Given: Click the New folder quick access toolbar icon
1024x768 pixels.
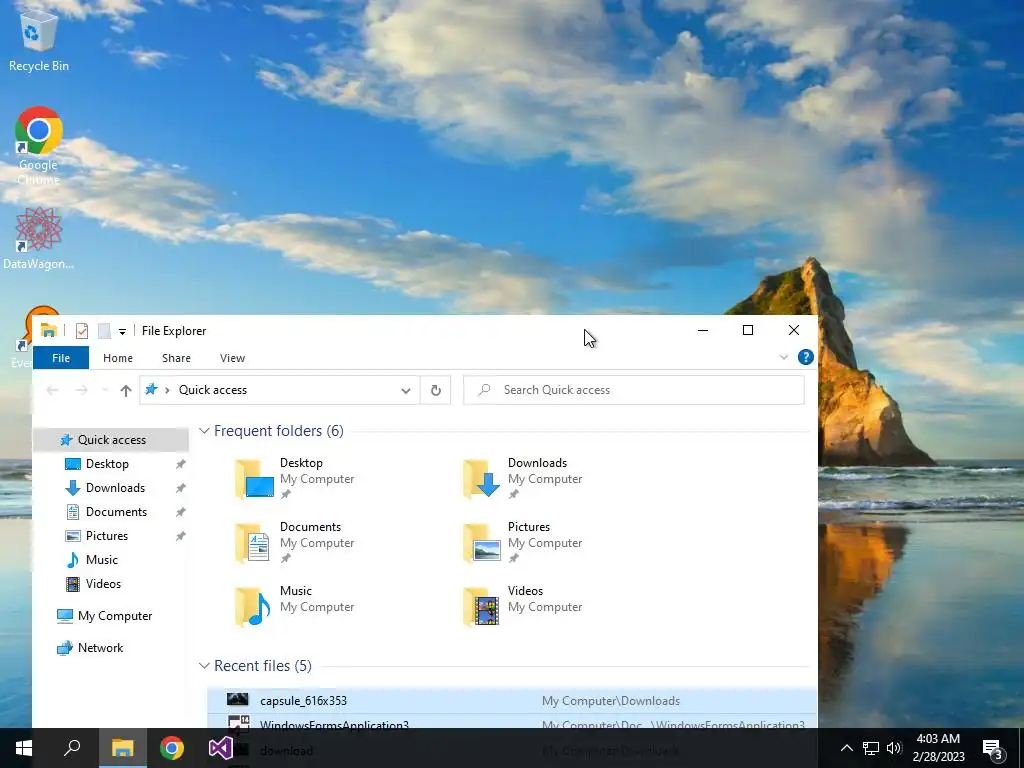Looking at the screenshot, I should (x=104, y=331).
